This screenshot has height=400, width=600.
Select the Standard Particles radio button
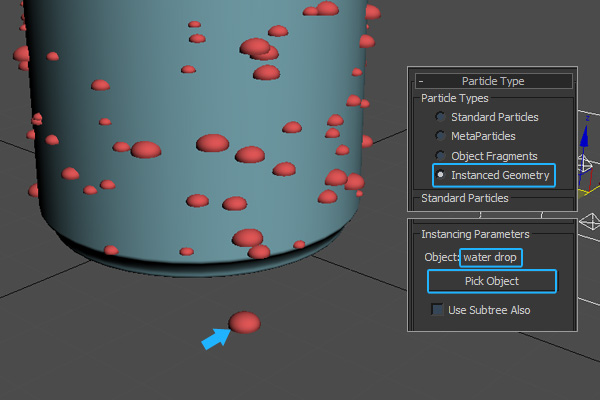[x=440, y=117]
